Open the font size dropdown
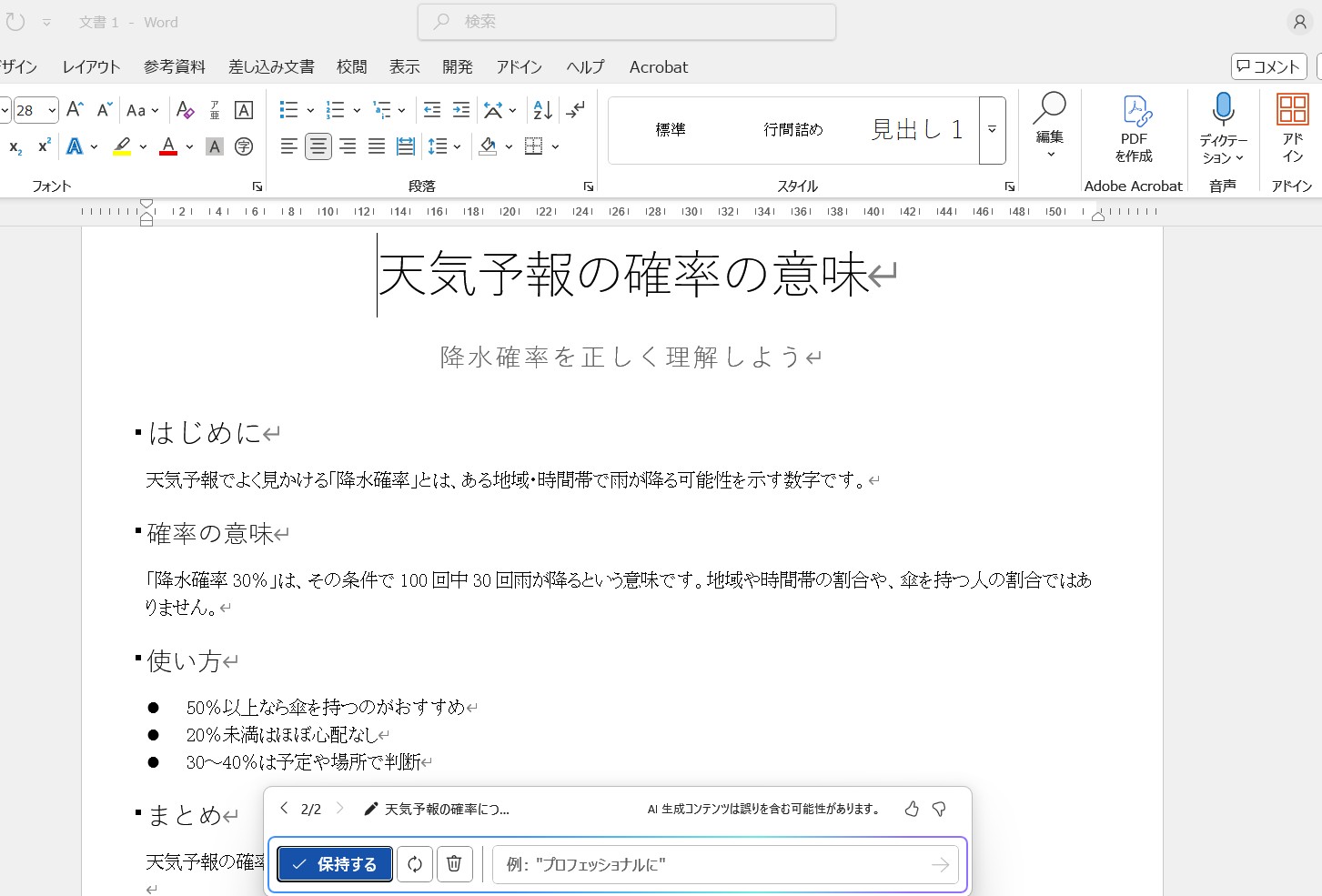This screenshot has height=896, width=1322. 52,111
